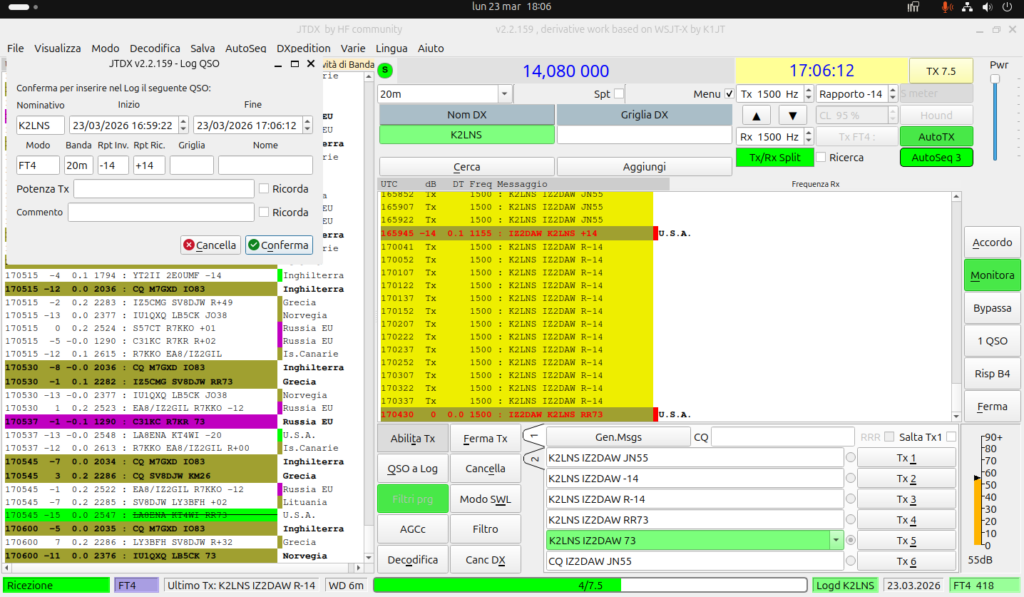Select message tab 2 beside Gen.Msgs
This screenshot has width=1024, height=597.
coord(534,460)
